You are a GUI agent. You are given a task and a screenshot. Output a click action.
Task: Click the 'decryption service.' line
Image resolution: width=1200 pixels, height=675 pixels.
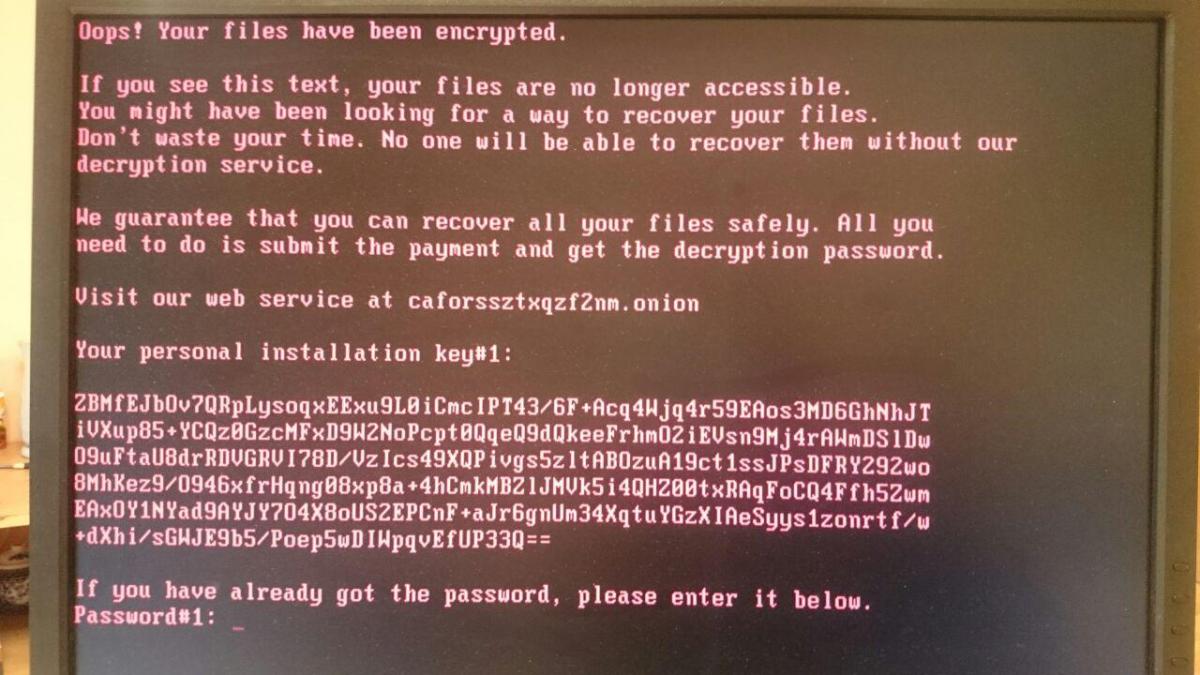200,166
